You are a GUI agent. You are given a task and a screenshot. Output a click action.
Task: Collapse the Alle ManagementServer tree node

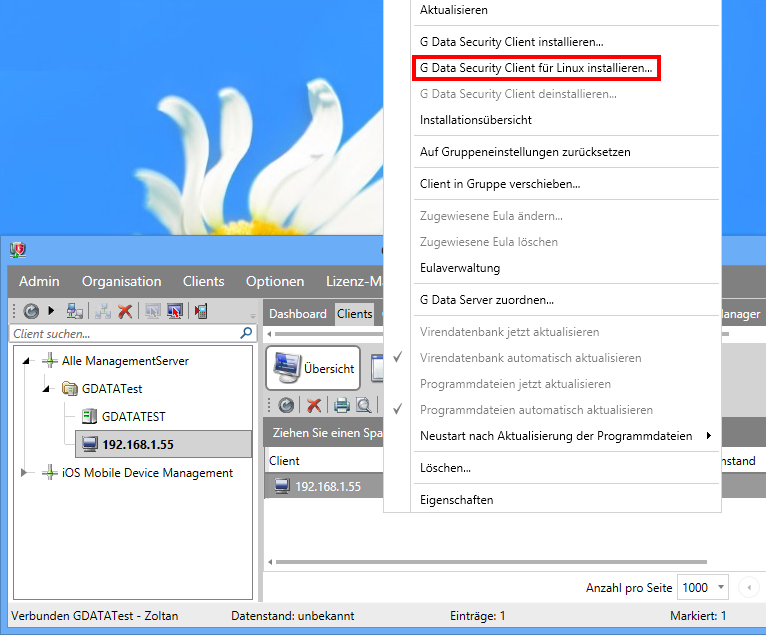pos(26,361)
